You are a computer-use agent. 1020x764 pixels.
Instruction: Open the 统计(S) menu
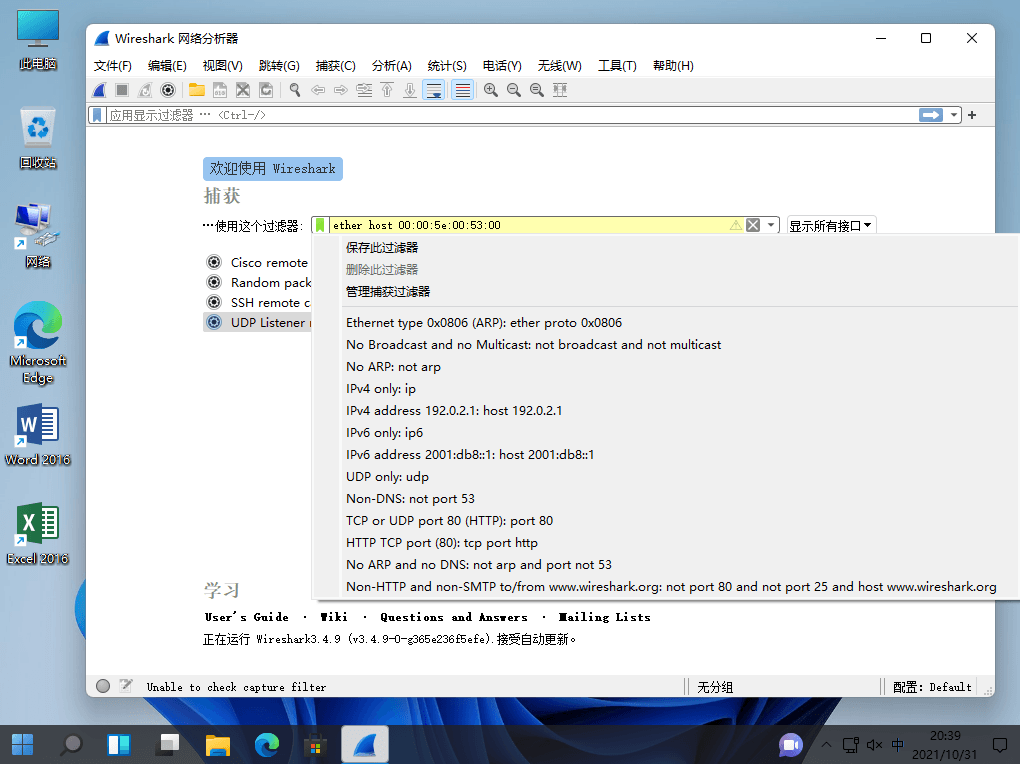pos(447,66)
